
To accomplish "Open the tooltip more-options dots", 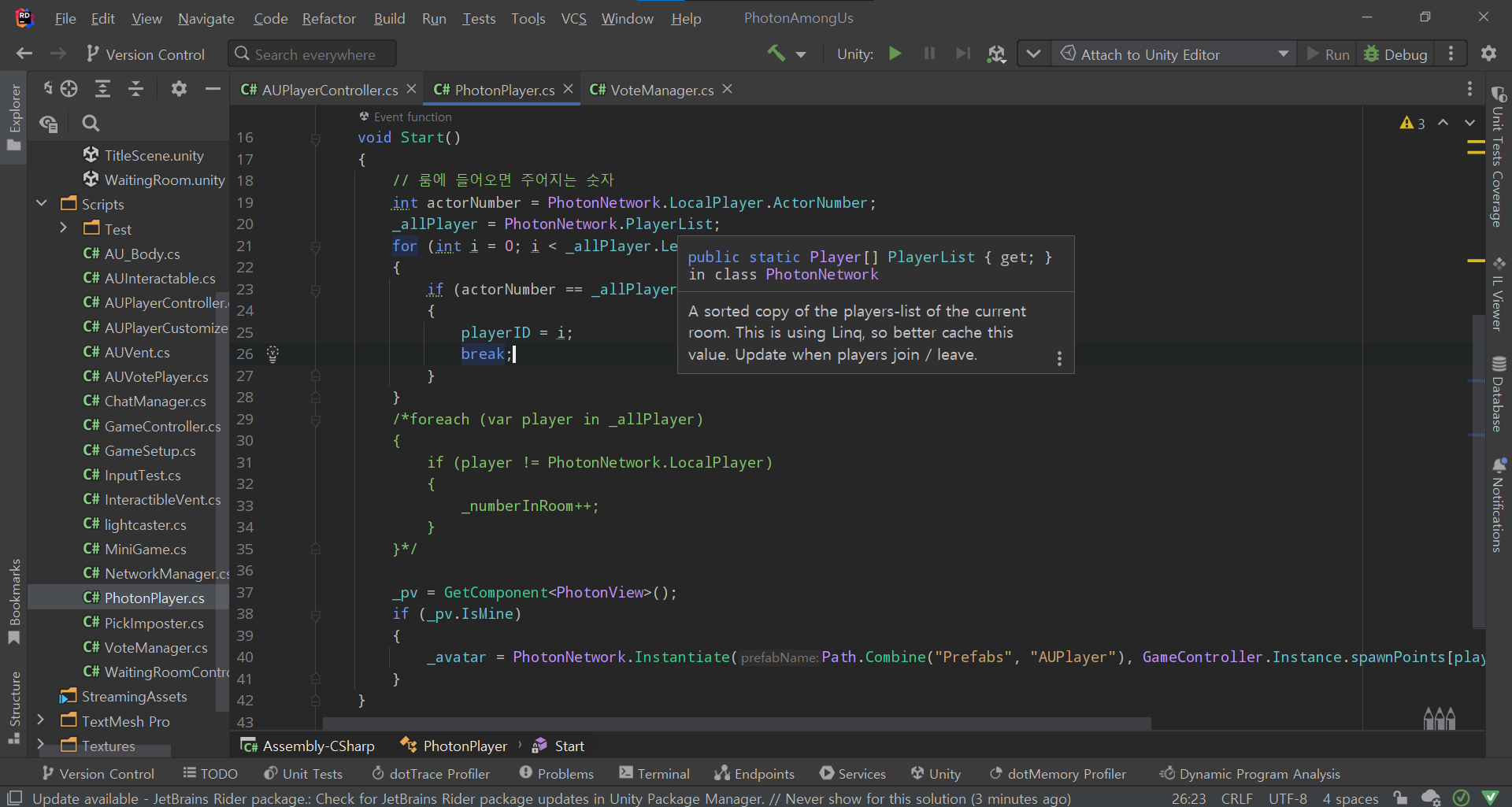I will point(1059,358).
